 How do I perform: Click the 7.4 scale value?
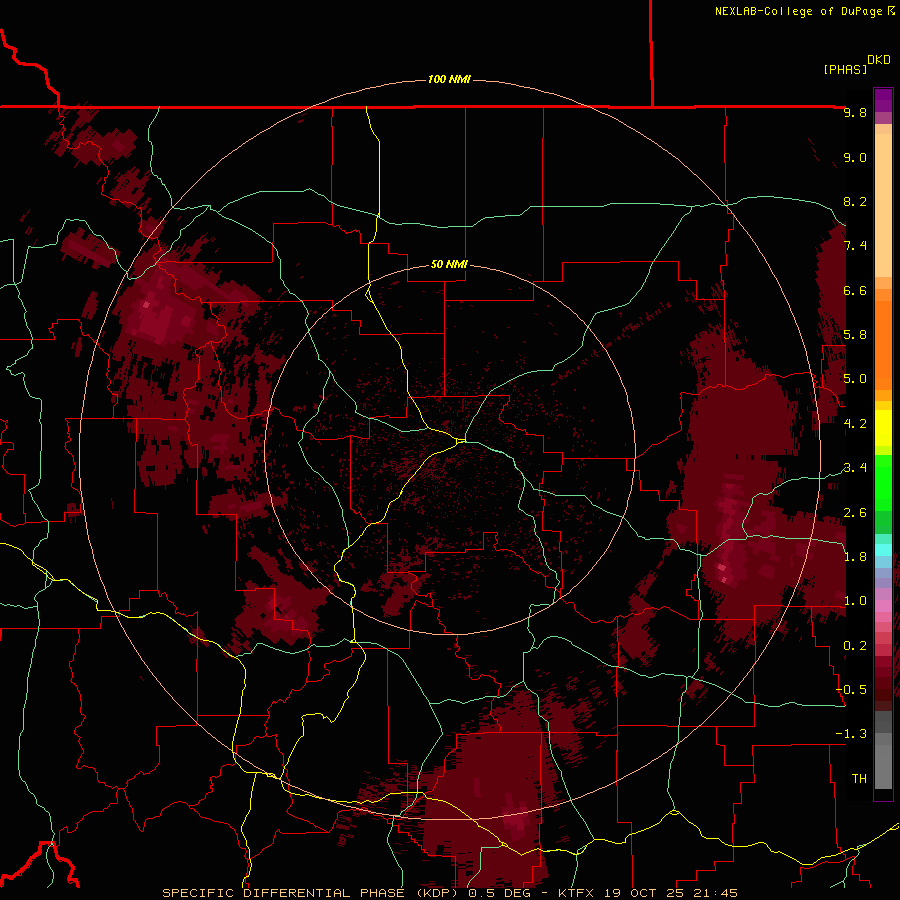click(x=855, y=246)
